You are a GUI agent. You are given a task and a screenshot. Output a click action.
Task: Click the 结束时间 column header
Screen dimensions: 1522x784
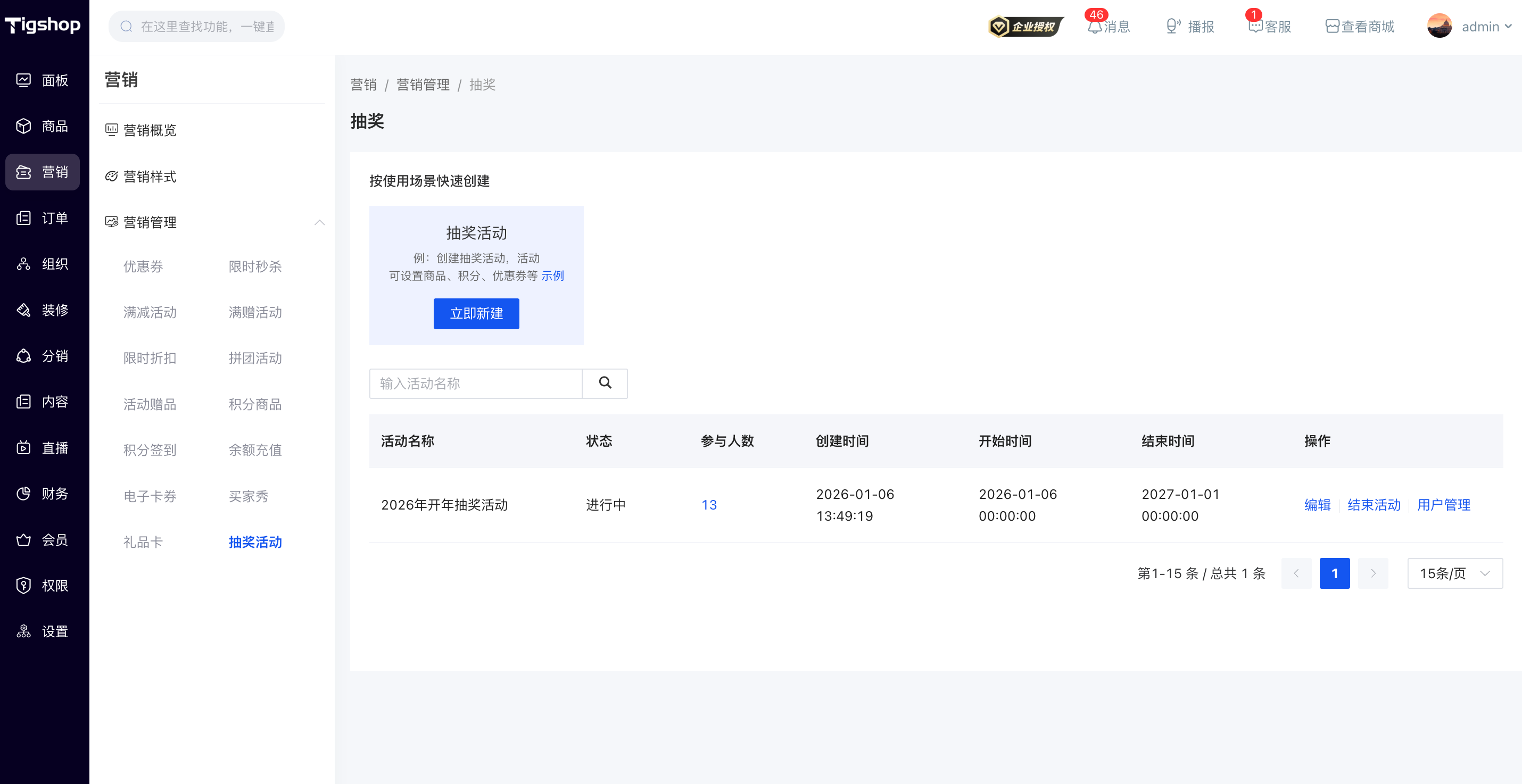click(1168, 441)
